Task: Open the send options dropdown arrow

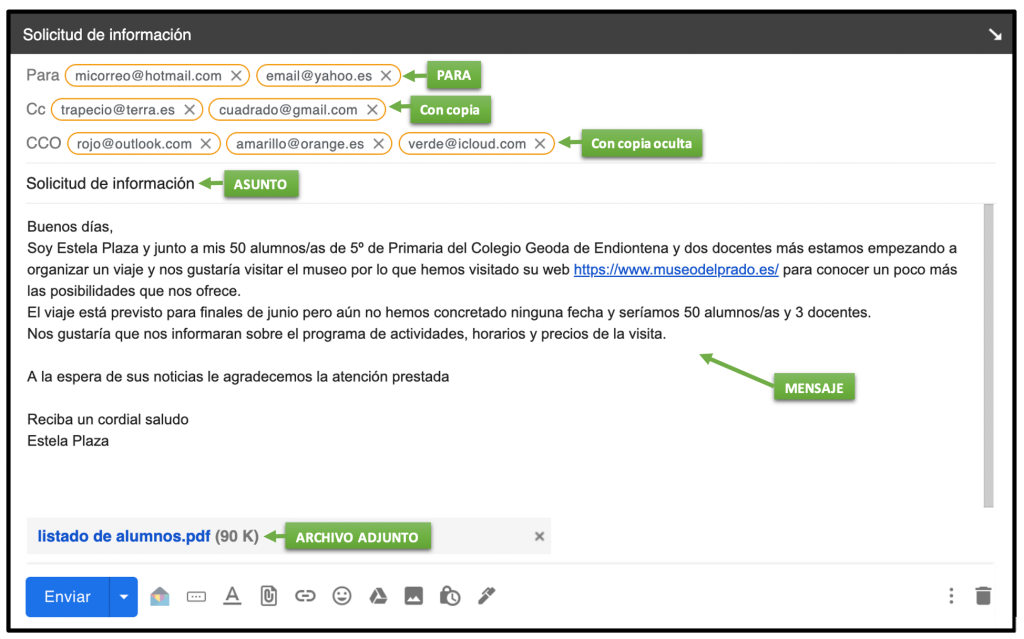Action: (x=124, y=596)
